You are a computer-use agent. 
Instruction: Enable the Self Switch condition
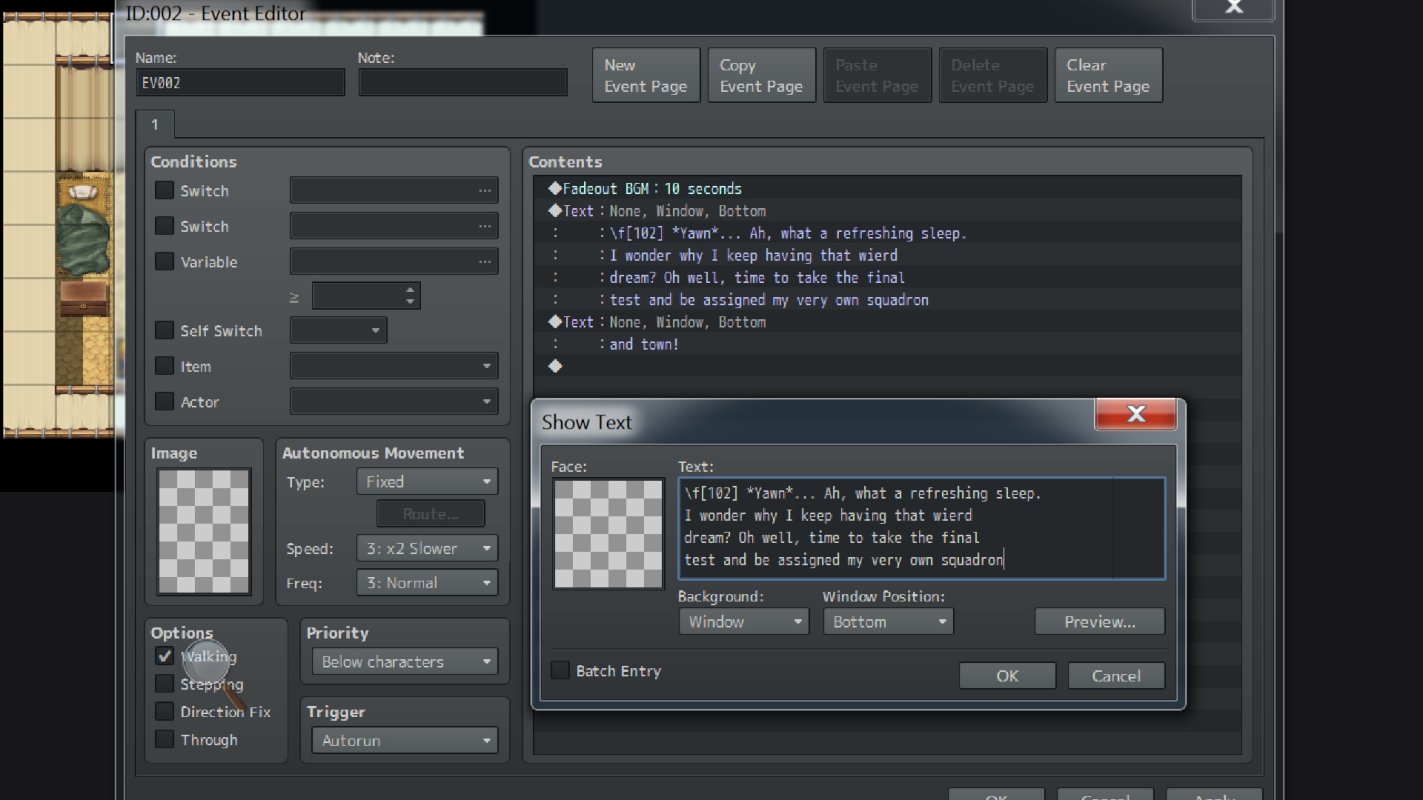165,330
